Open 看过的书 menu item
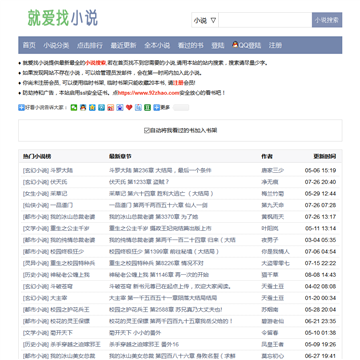Screen dimensions: 360x360 coord(191,45)
